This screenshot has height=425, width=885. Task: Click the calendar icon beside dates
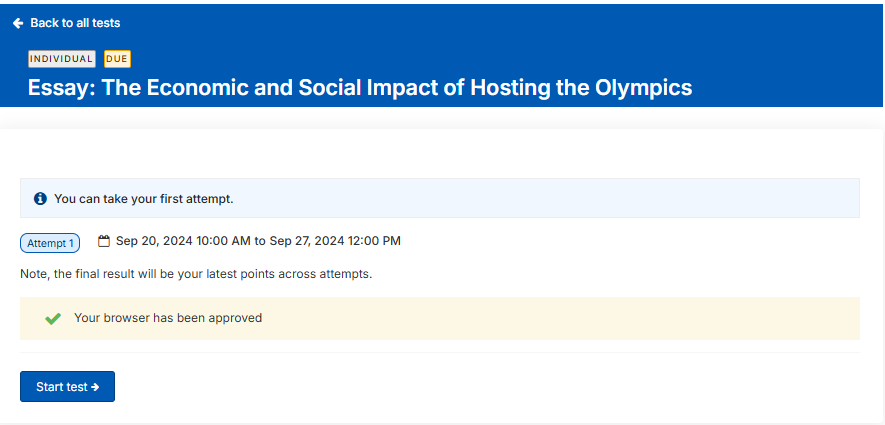[x=104, y=241]
